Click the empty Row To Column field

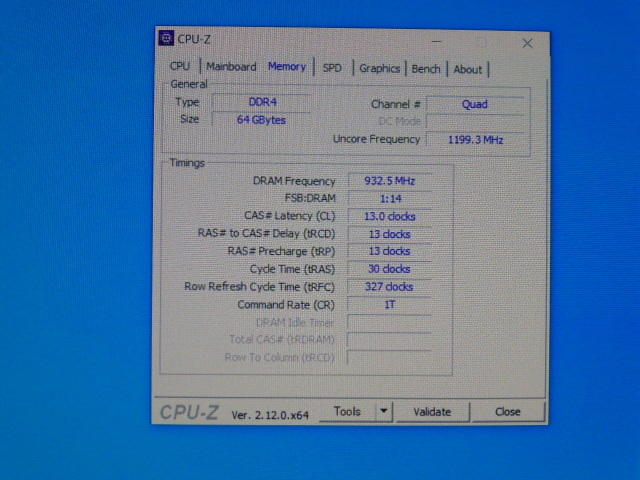click(390, 358)
